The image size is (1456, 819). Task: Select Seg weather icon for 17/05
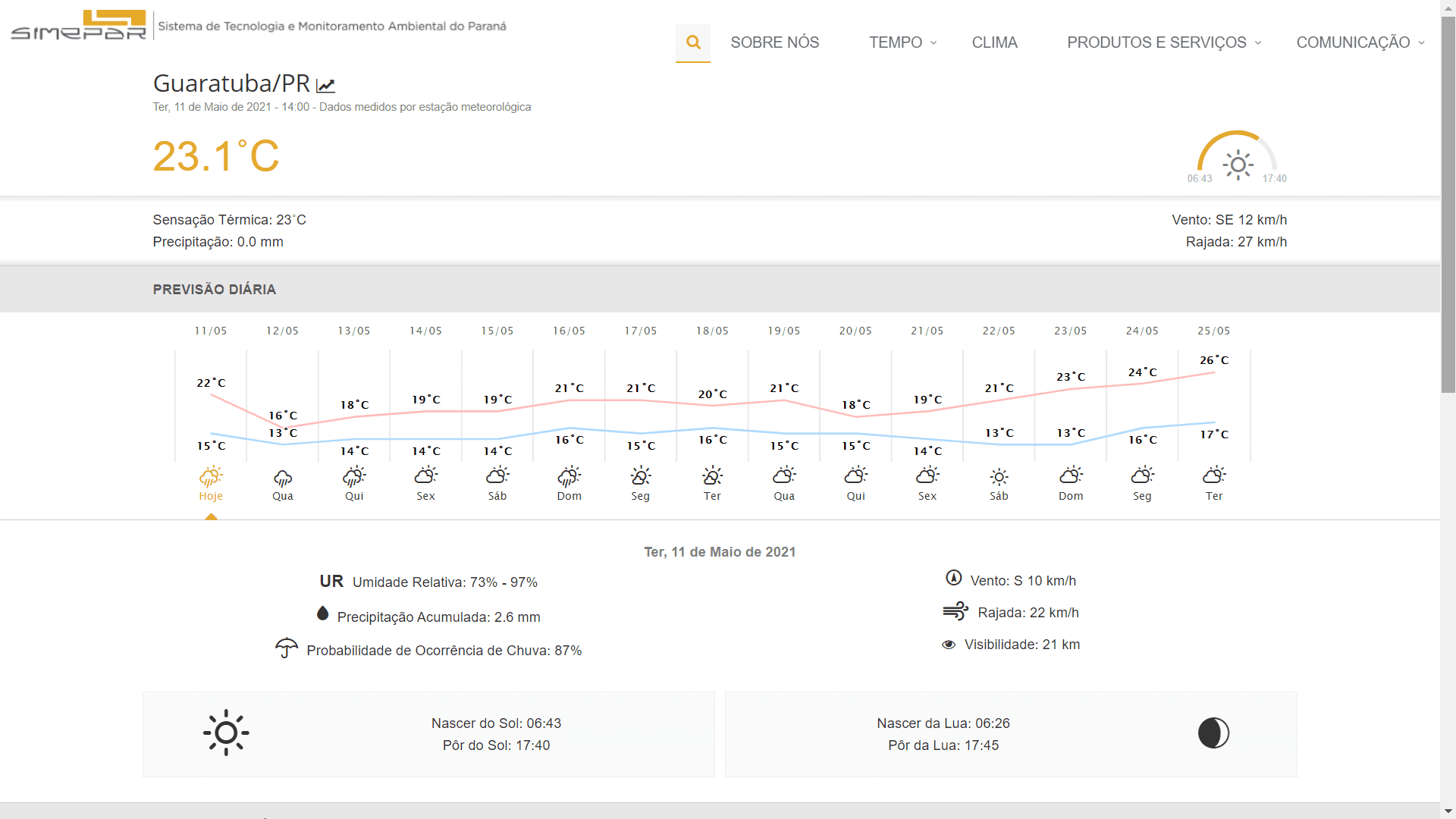pos(641,475)
